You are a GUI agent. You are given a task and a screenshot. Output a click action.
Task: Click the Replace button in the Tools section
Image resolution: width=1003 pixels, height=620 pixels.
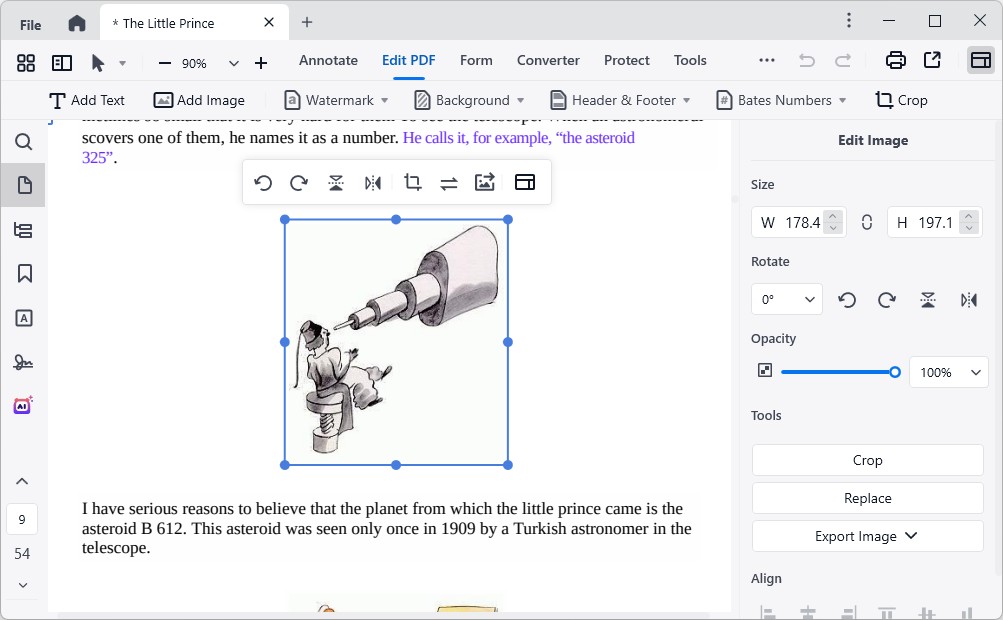point(866,498)
